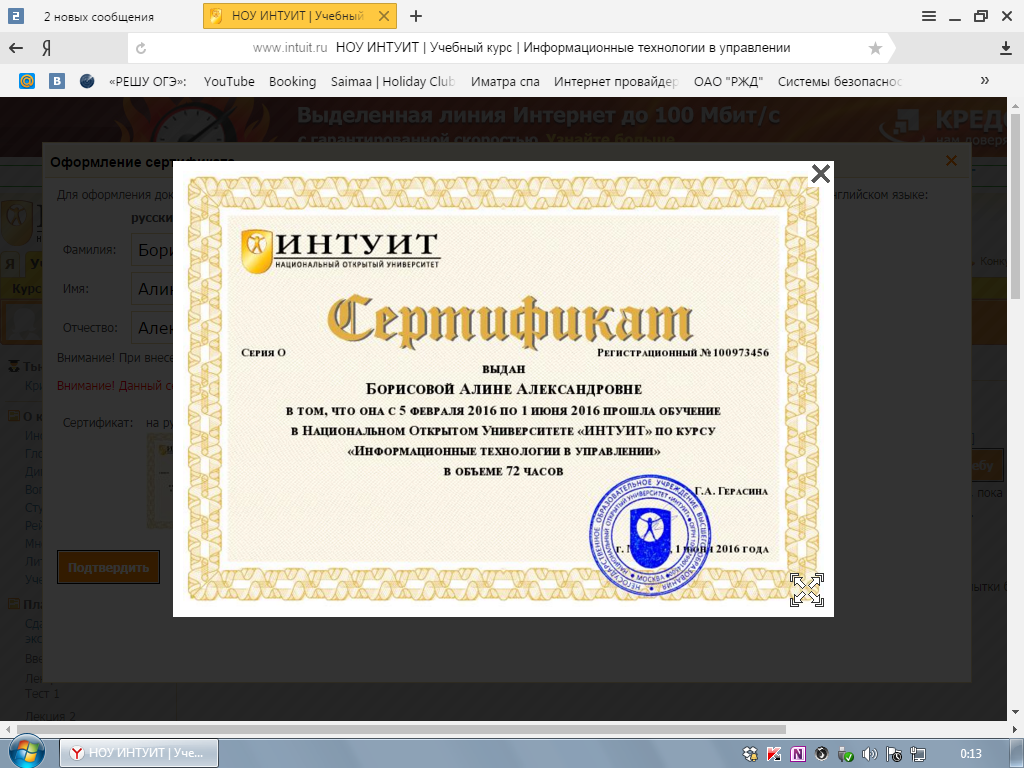Image resolution: width=1024 pixels, height=768 pixels.
Task: Open the dark globe bookmark icon
Action: [87, 82]
